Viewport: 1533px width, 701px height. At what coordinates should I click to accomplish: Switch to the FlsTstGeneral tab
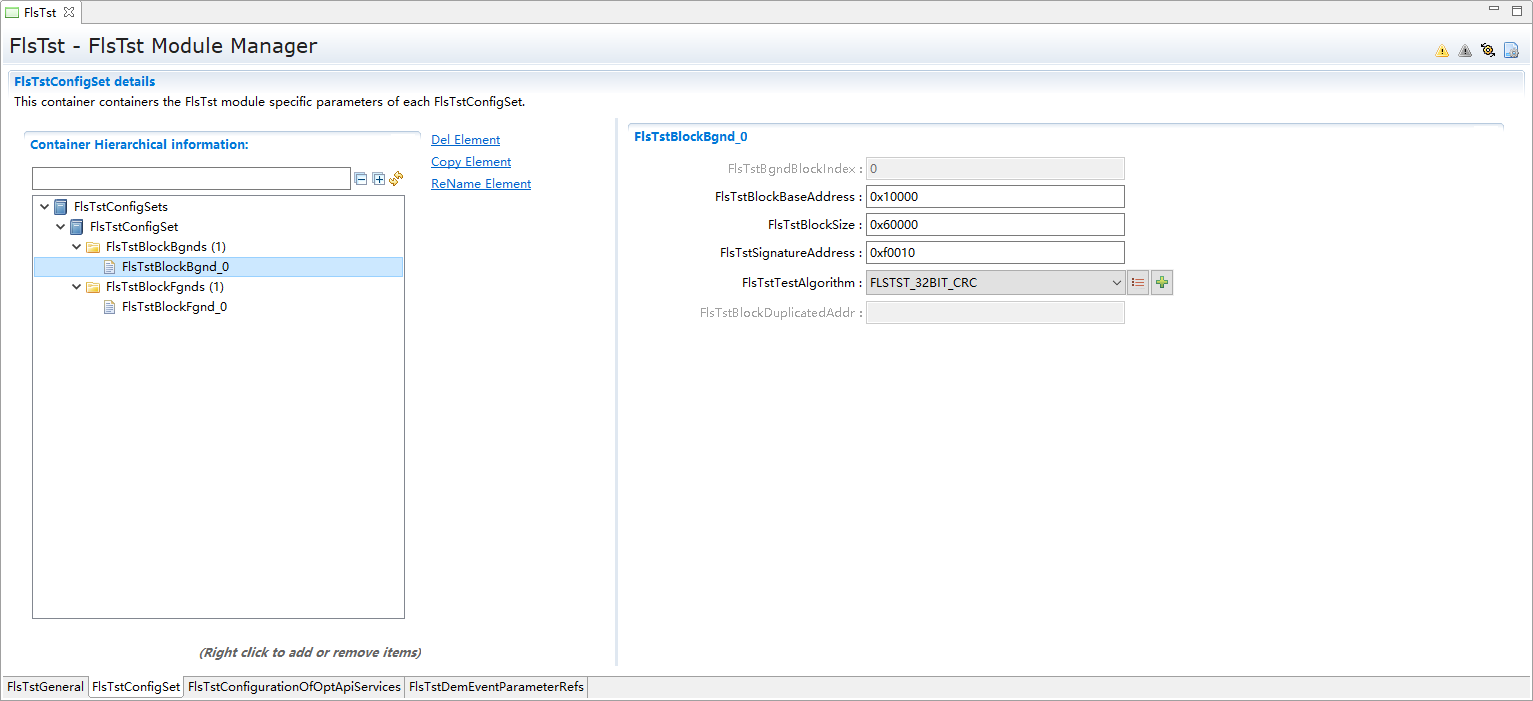click(x=45, y=687)
